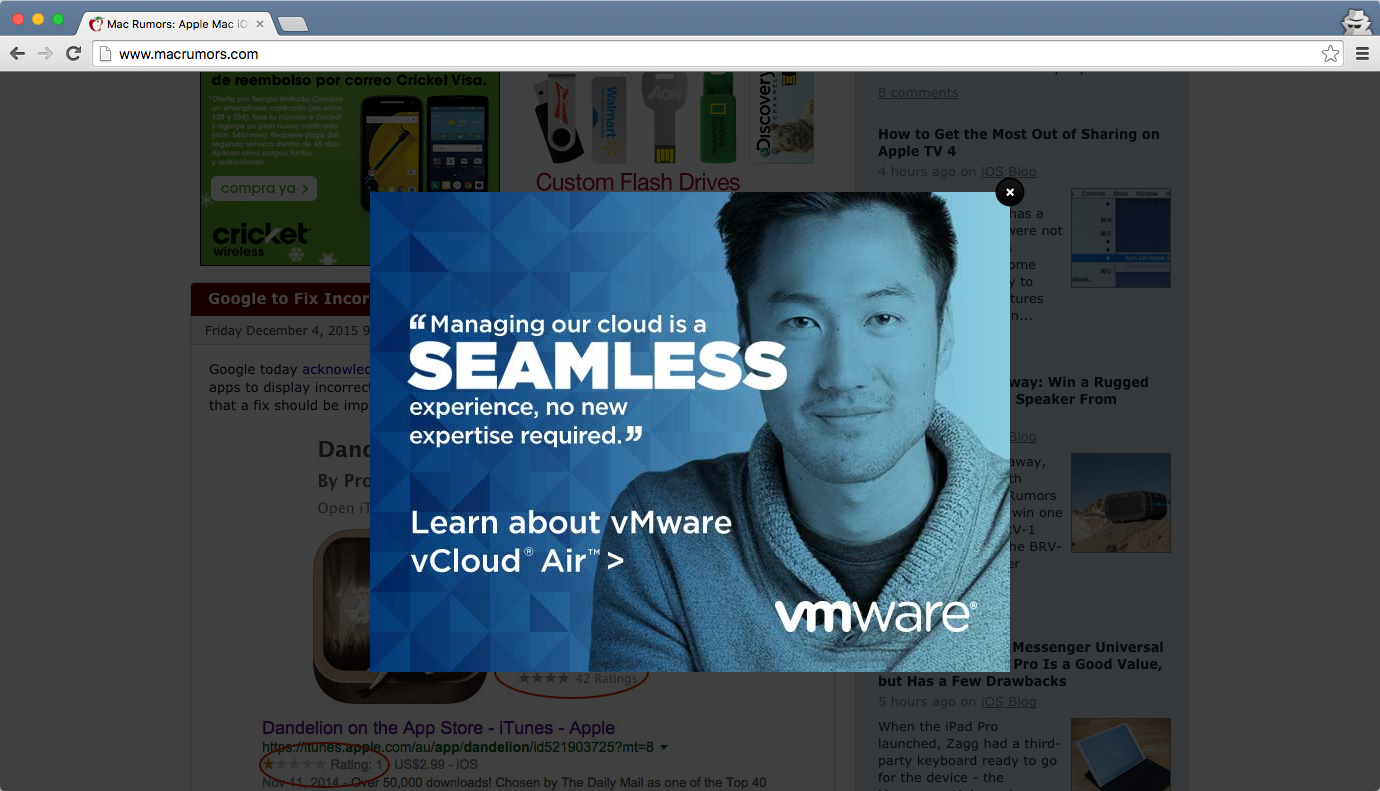
Task: Select the Mac Rumors browser tab
Action: [x=176, y=24]
